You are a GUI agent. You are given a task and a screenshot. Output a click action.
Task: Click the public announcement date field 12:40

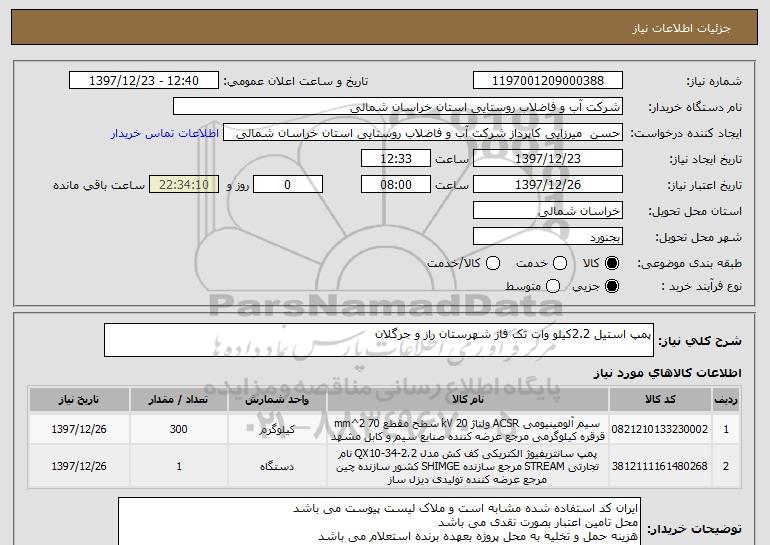point(144,81)
